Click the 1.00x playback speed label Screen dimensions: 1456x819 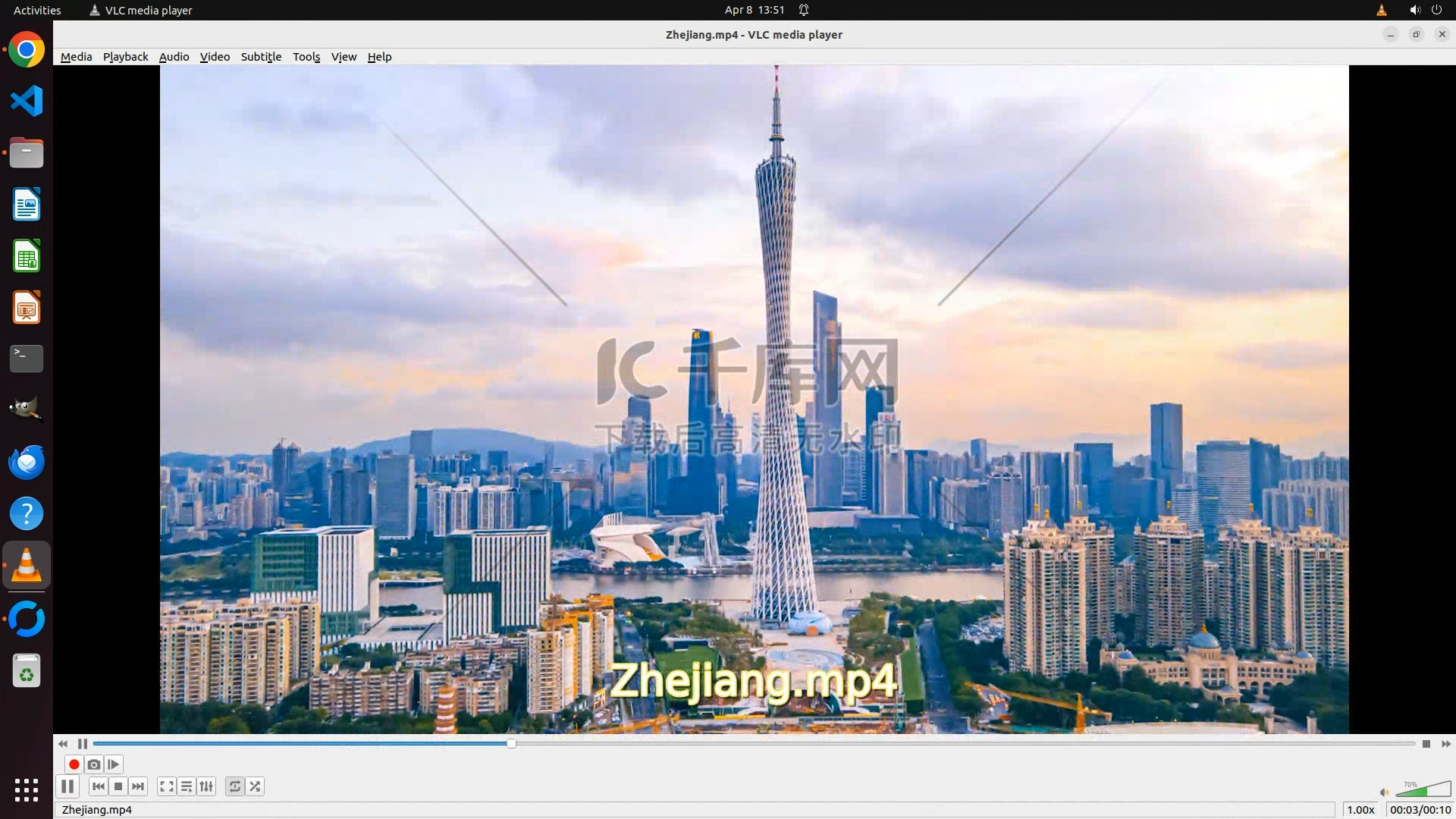[x=1360, y=810]
